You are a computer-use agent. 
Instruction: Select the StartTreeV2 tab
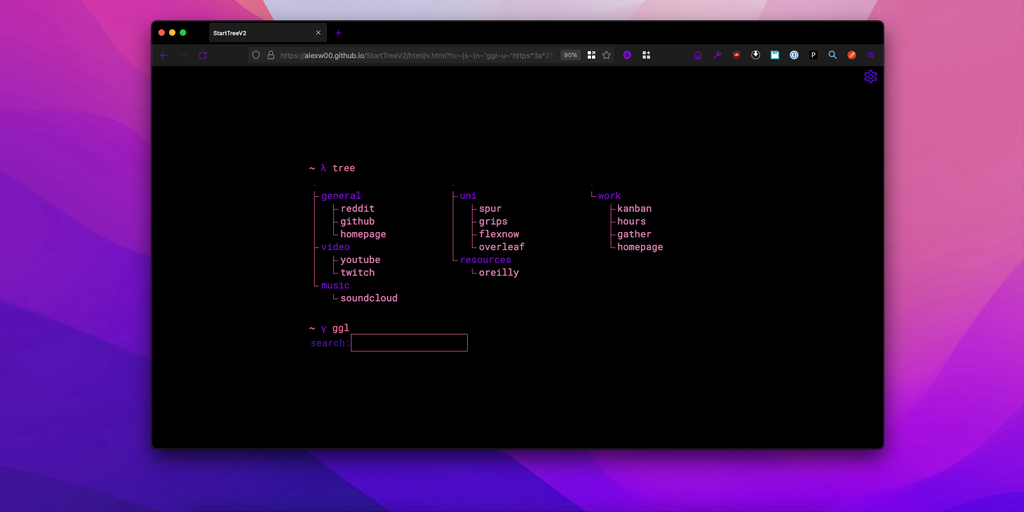tap(260, 33)
